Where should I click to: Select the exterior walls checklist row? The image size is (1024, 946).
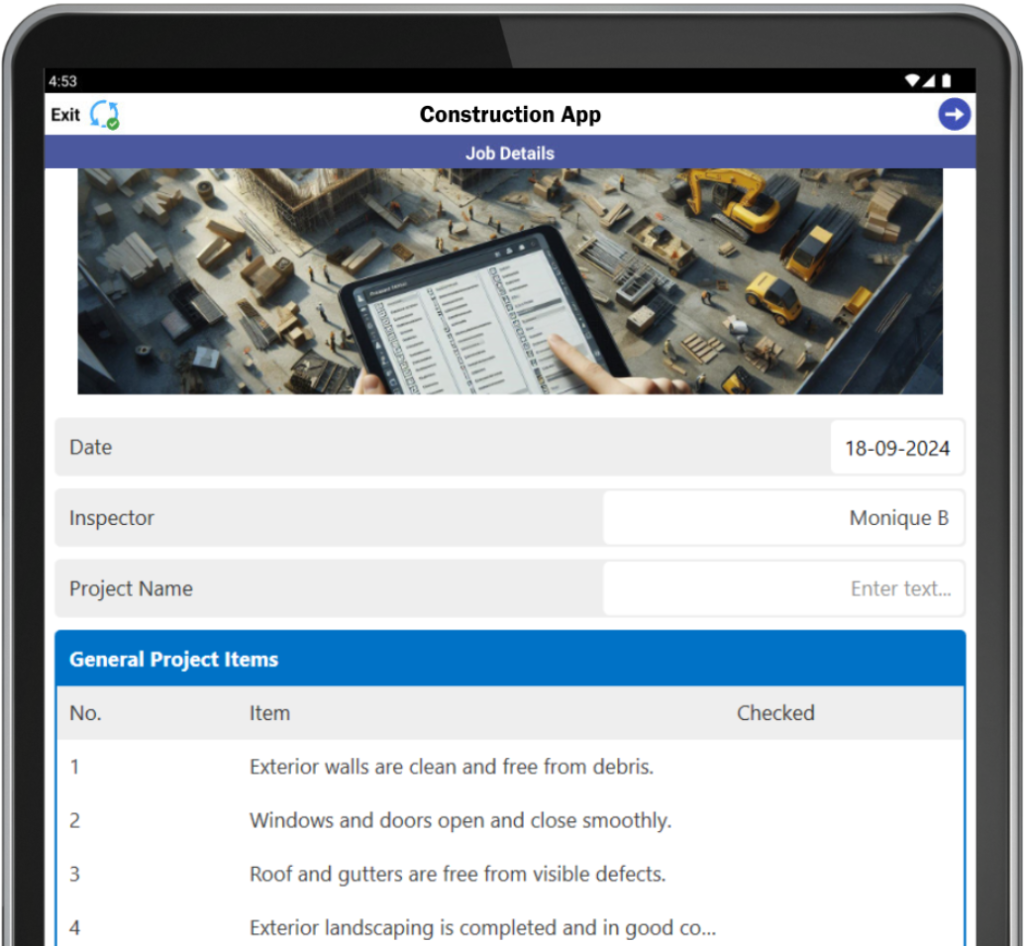[x=450, y=767]
